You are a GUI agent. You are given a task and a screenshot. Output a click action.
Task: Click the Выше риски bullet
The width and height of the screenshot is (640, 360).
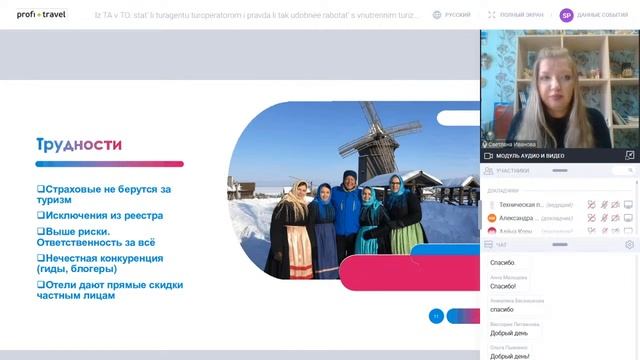tap(96, 237)
